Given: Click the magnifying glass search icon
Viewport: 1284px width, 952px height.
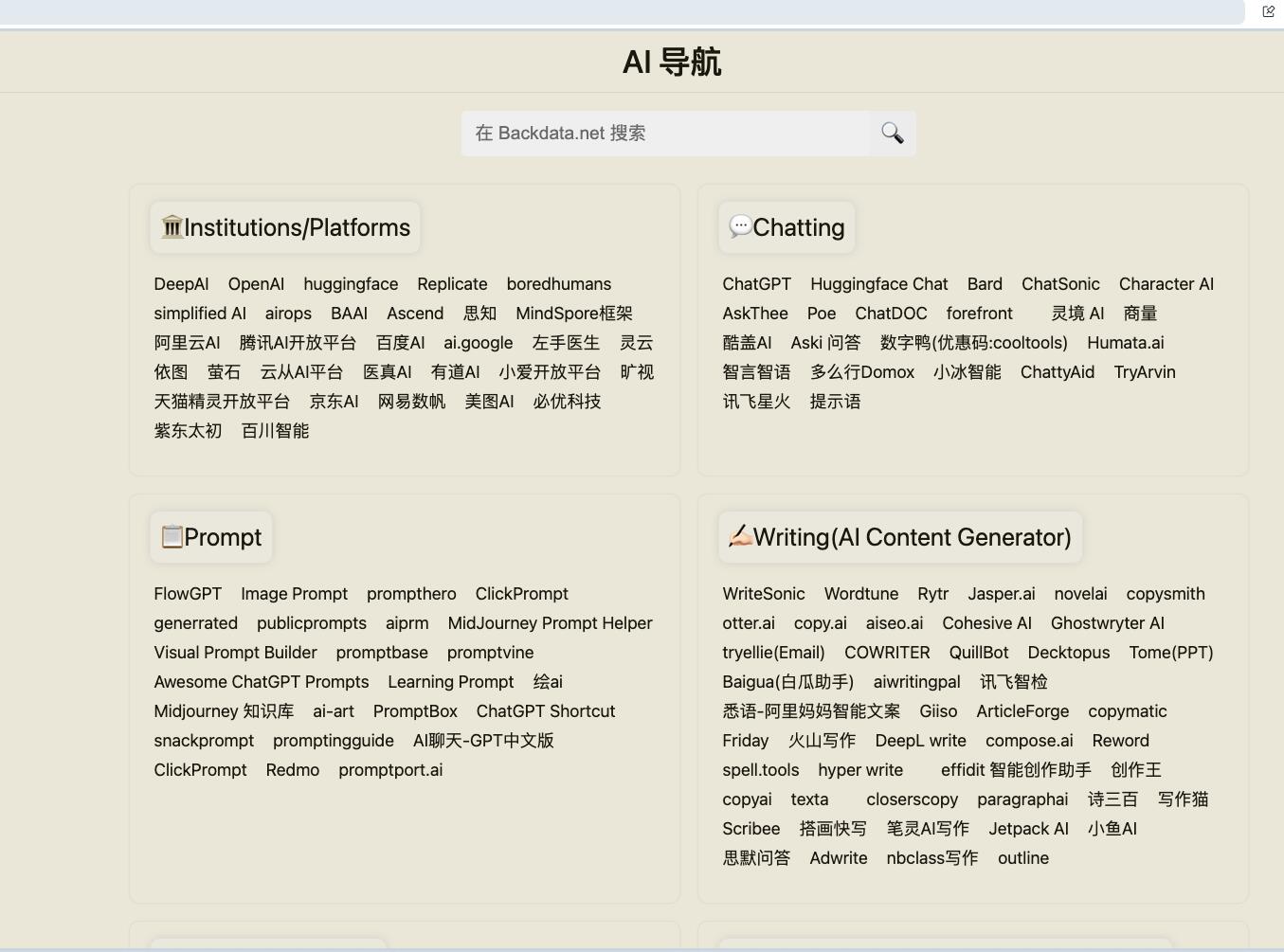Looking at the screenshot, I should pyautogui.click(x=892, y=134).
